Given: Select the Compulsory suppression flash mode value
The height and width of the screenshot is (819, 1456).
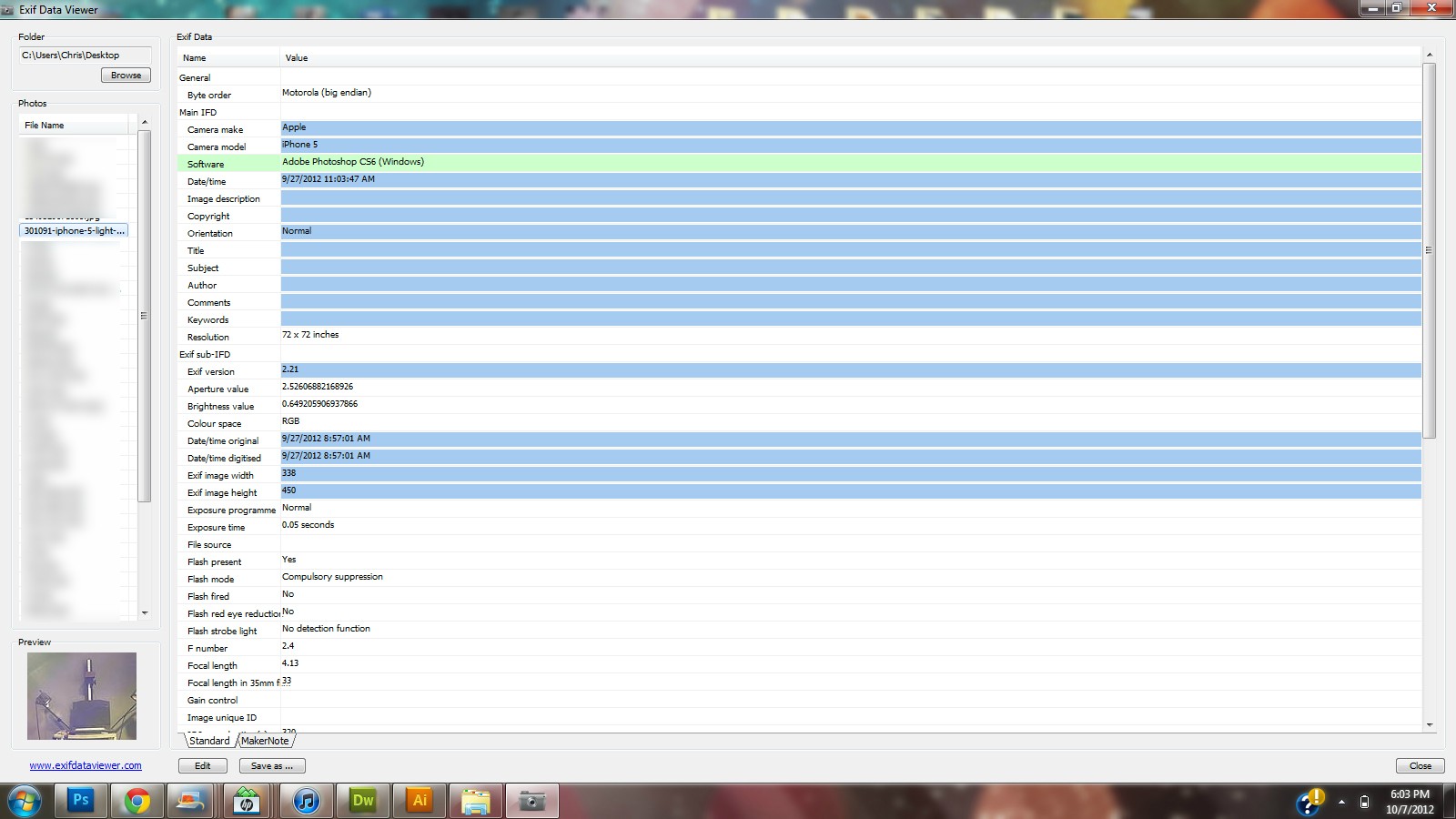Looking at the screenshot, I should point(332,577).
